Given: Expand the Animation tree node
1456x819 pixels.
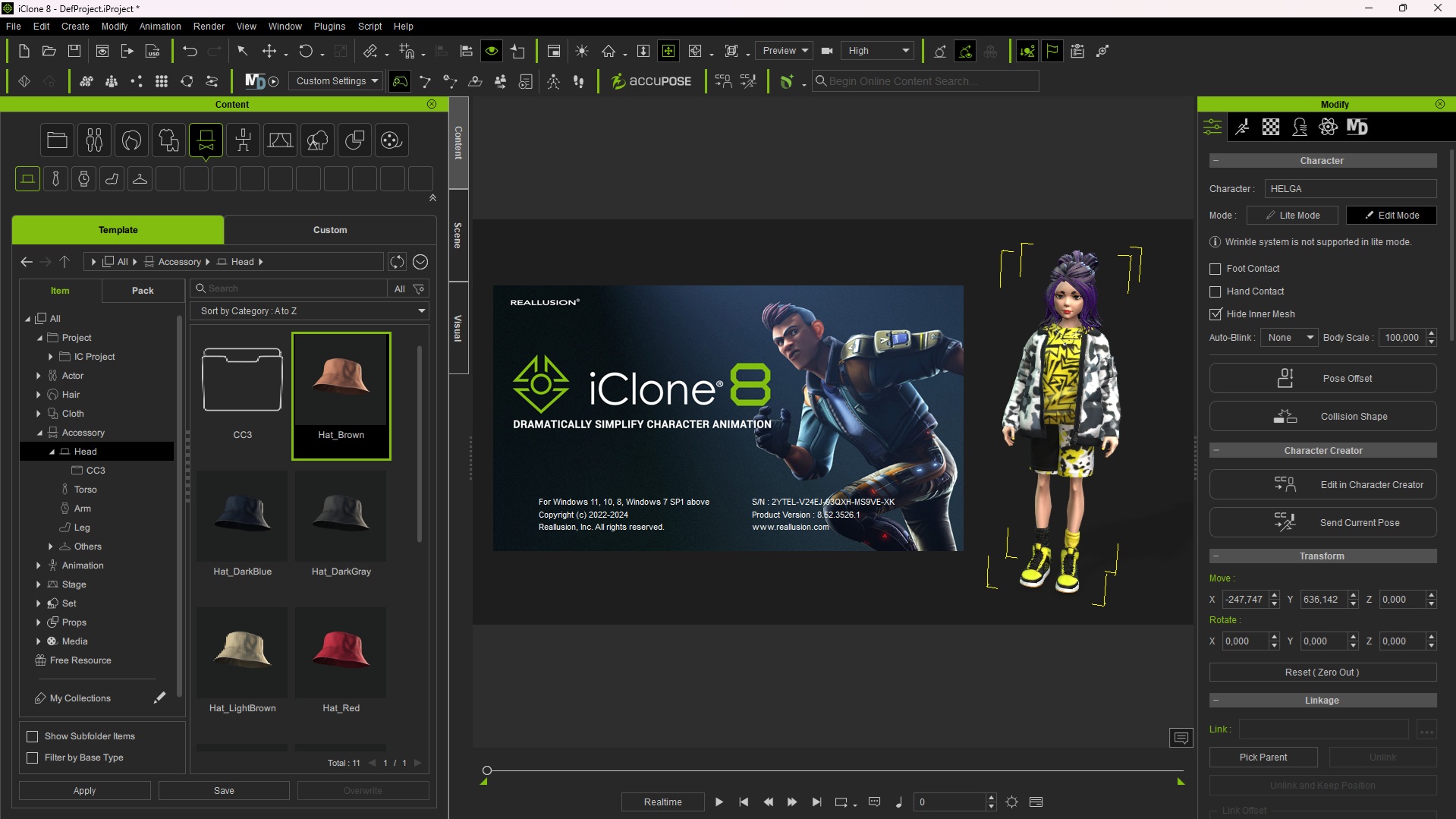Looking at the screenshot, I should [x=39, y=565].
